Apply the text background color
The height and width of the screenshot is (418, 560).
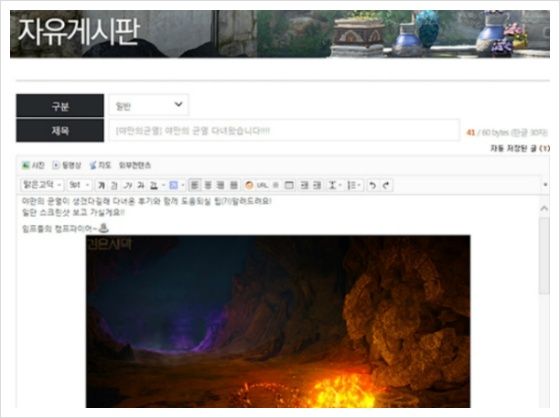(174, 185)
